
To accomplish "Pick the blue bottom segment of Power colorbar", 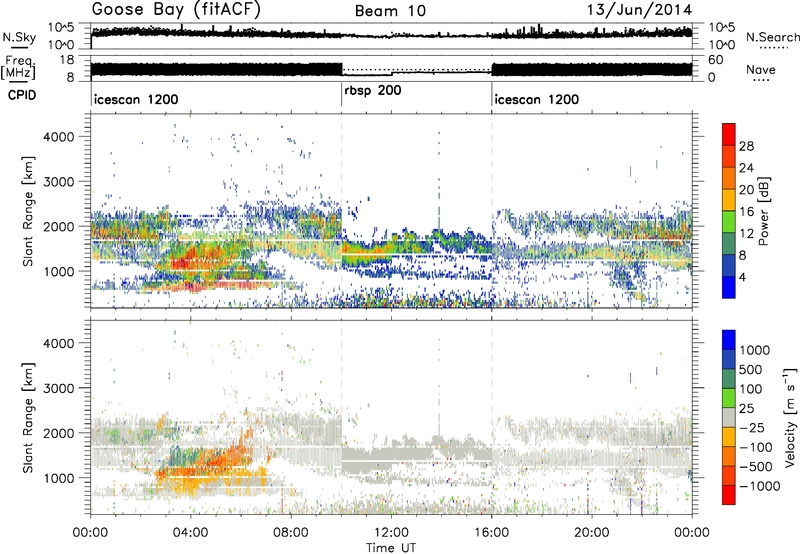I will (729, 287).
